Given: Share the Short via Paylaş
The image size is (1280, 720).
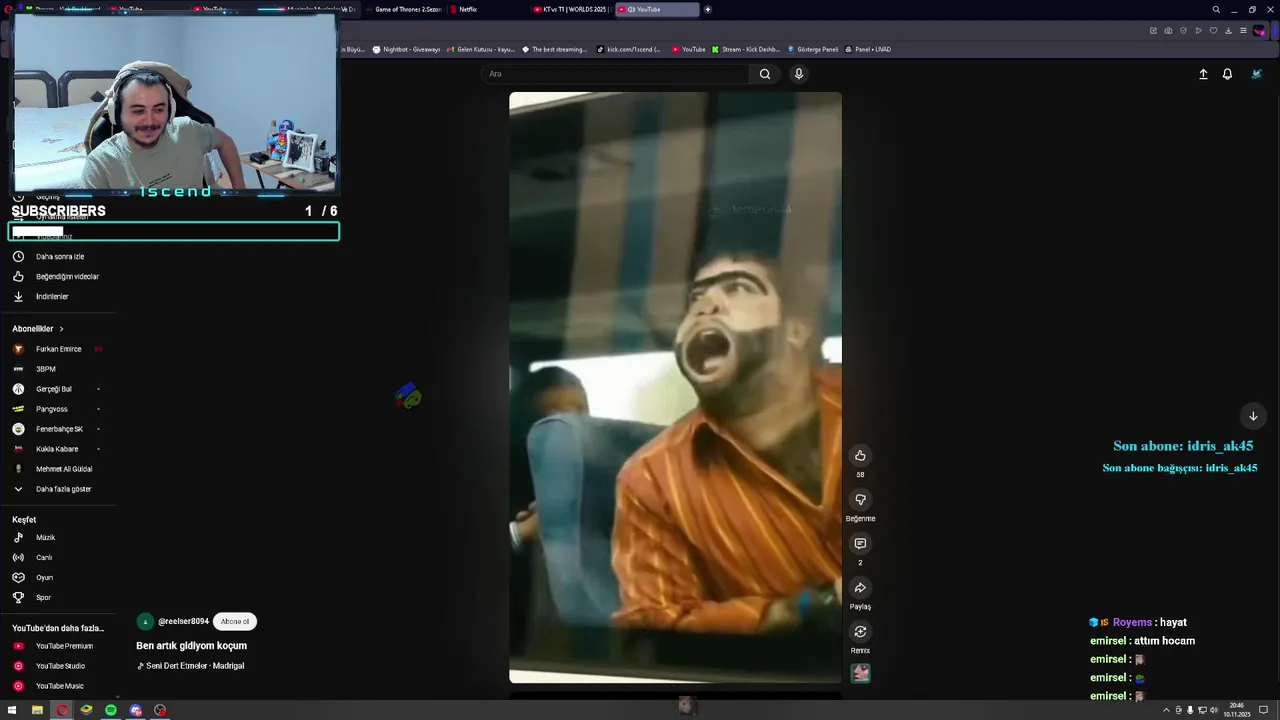Looking at the screenshot, I should coord(860,588).
